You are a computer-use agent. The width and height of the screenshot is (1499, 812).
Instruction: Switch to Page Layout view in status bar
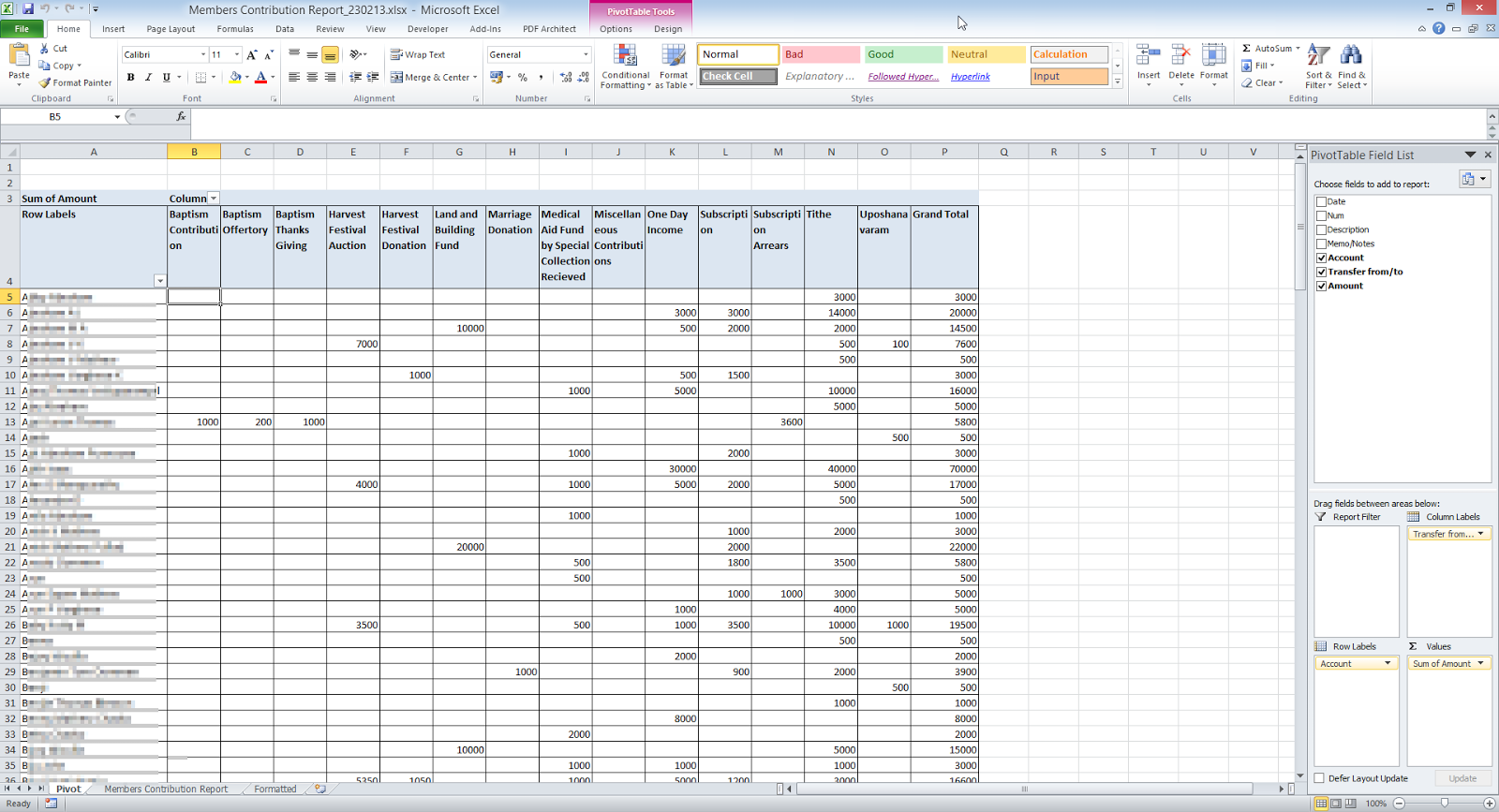tap(1335, 804)
